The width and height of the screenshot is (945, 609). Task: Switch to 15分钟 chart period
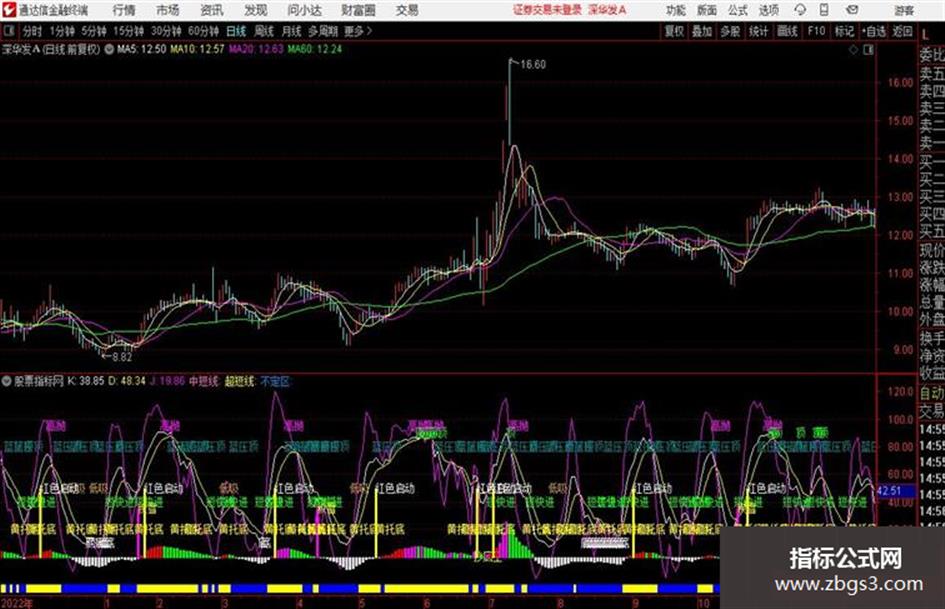129,31
